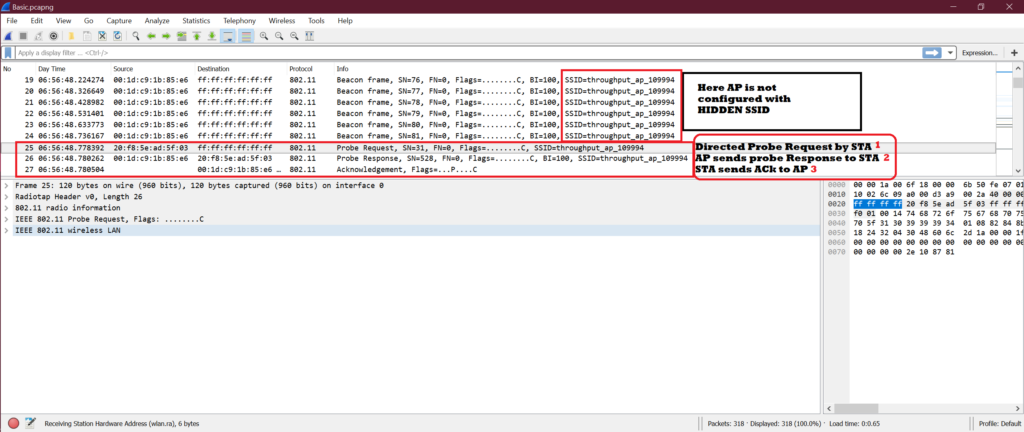The image size is (1024, 432).
Task: Open the Statistics menu
Action: pyautogui.click(x=197, y=21)
